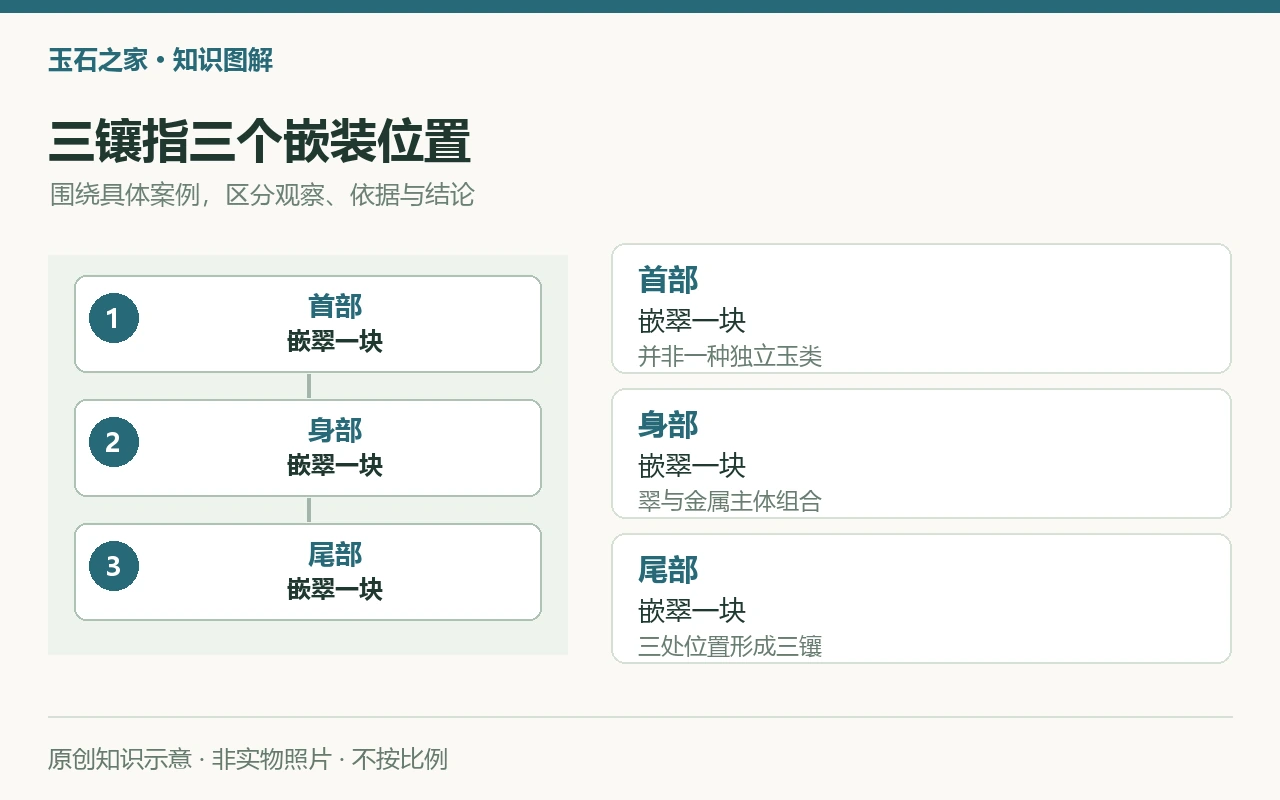Viewport: 1280px width, 800px height.
Task: Click the note 翠与金属主体组合
Action: pyautogui.click(x=730, y=501)
